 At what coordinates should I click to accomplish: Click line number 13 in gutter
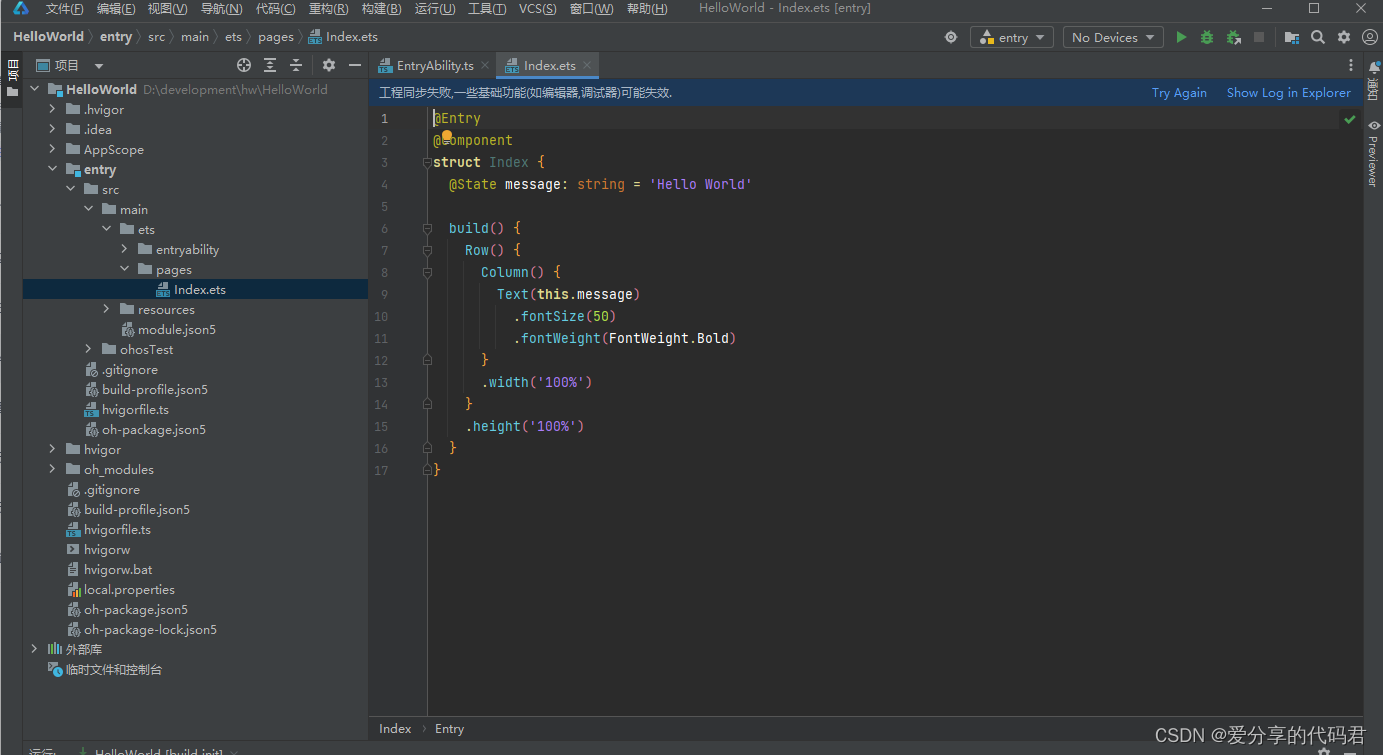tap(381, 382)
